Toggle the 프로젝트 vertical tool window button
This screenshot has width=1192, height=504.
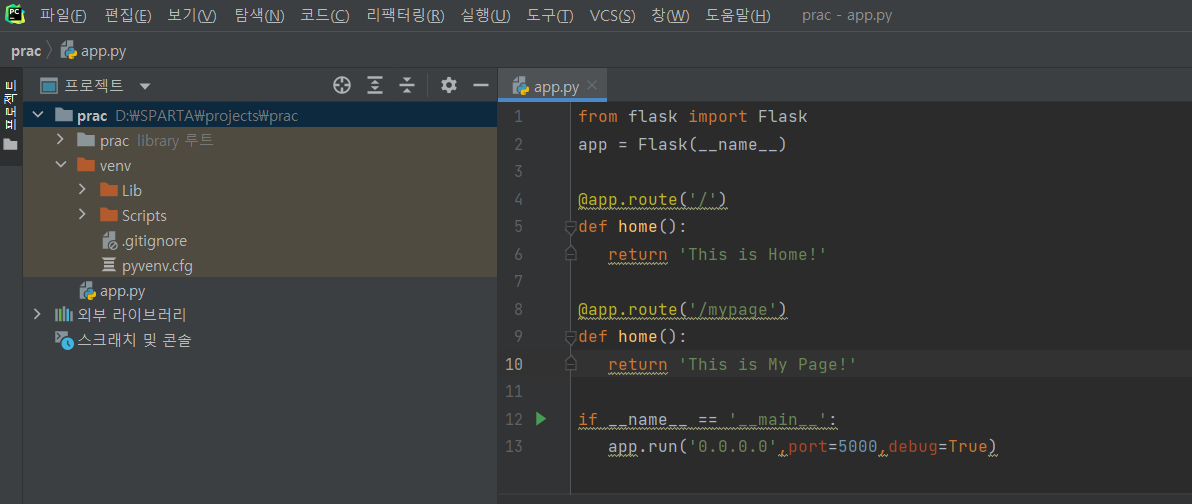pos(11,104)
